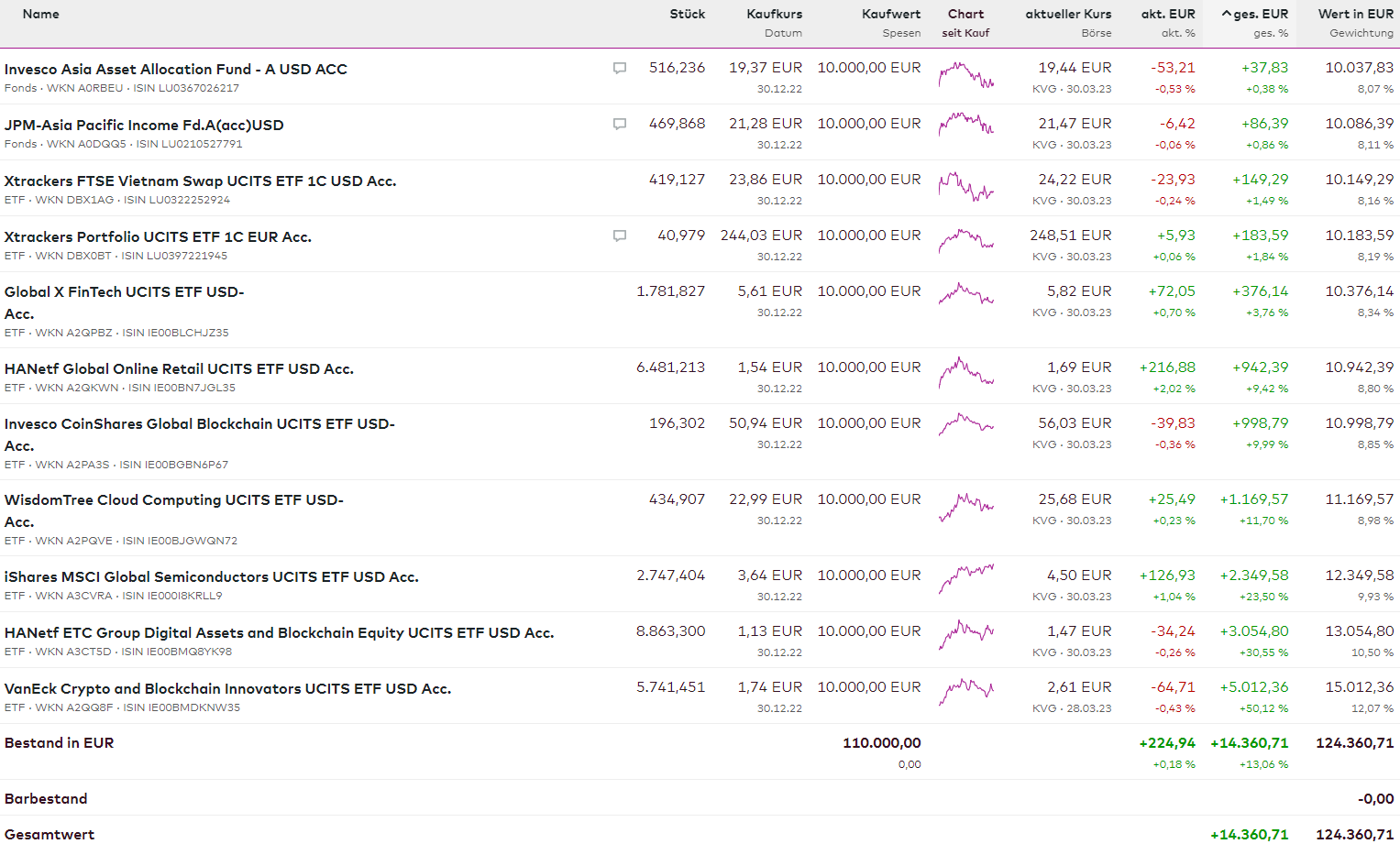Open the mini chart for iShares MSCI Global Semiconductors

[965, 578]
